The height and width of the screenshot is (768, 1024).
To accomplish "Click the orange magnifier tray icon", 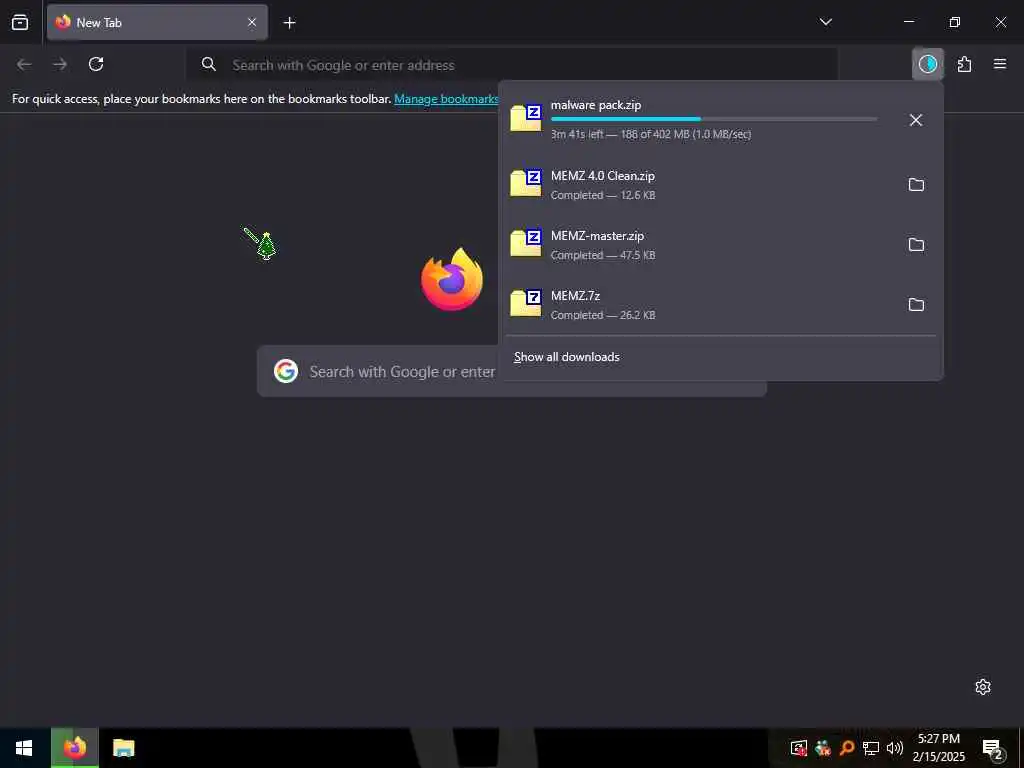I will tap(847, 748).
